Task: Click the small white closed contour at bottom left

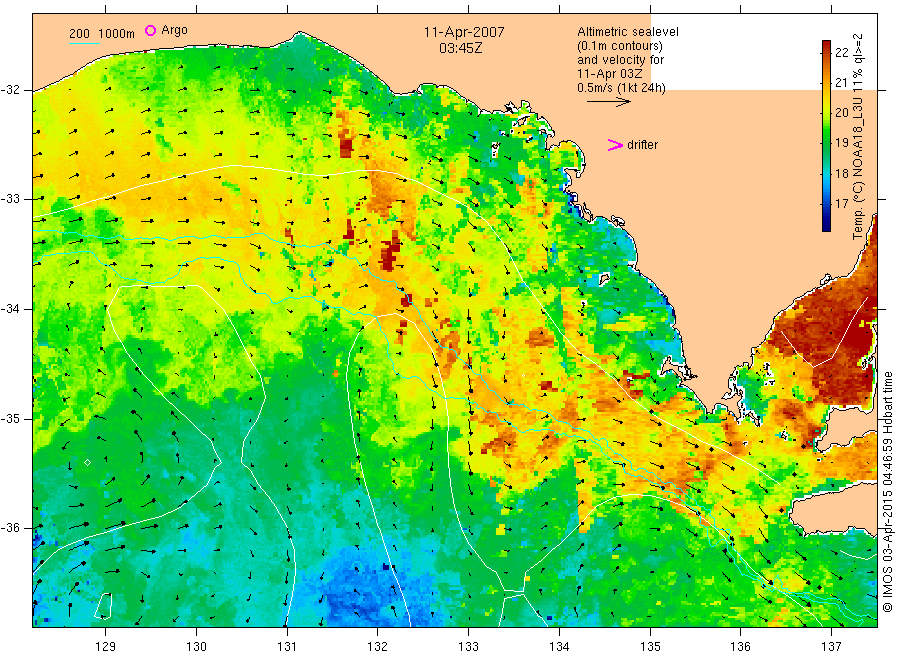Action: click(103, 606)
